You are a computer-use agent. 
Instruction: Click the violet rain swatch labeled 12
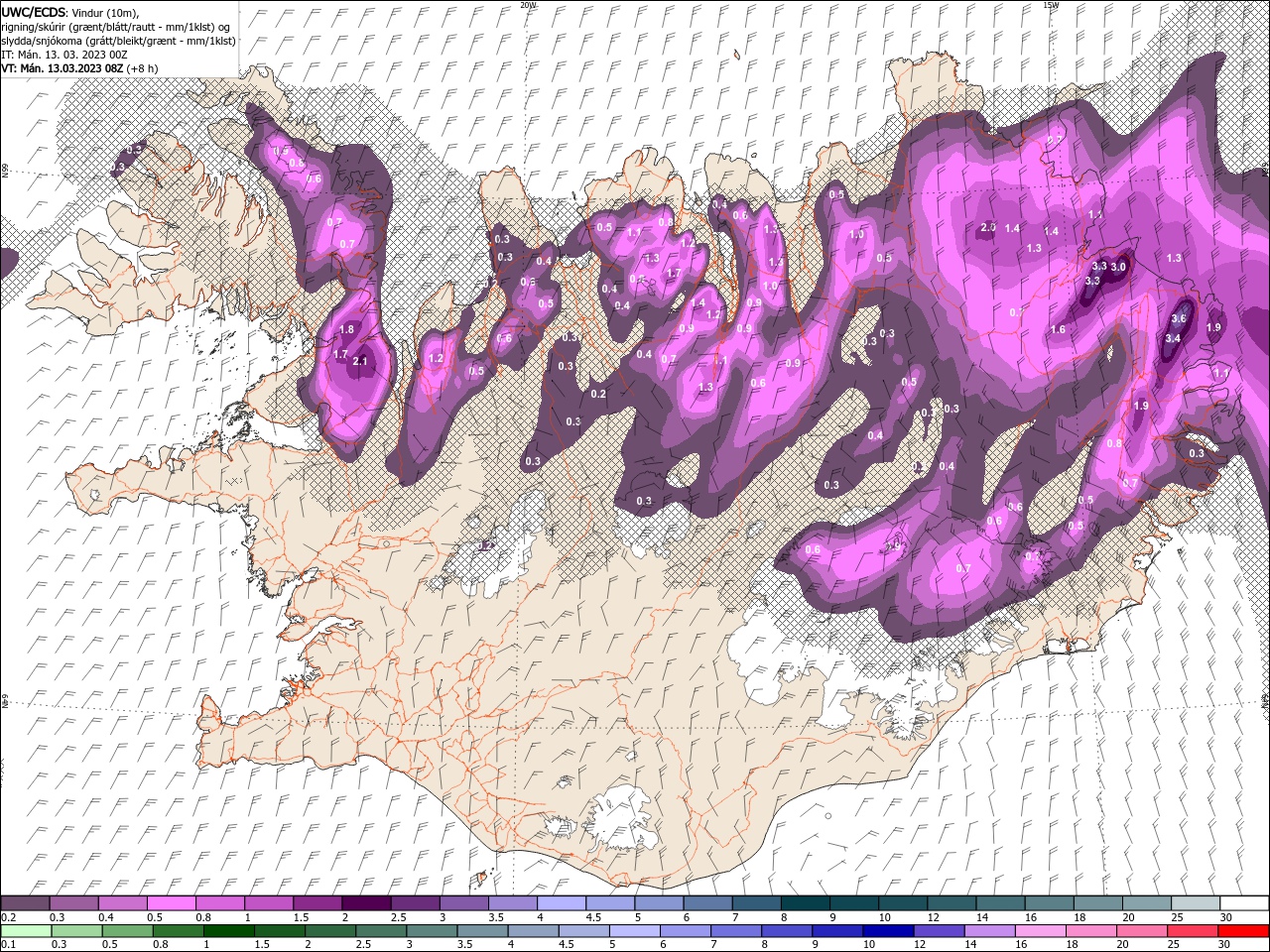[938, 931]
